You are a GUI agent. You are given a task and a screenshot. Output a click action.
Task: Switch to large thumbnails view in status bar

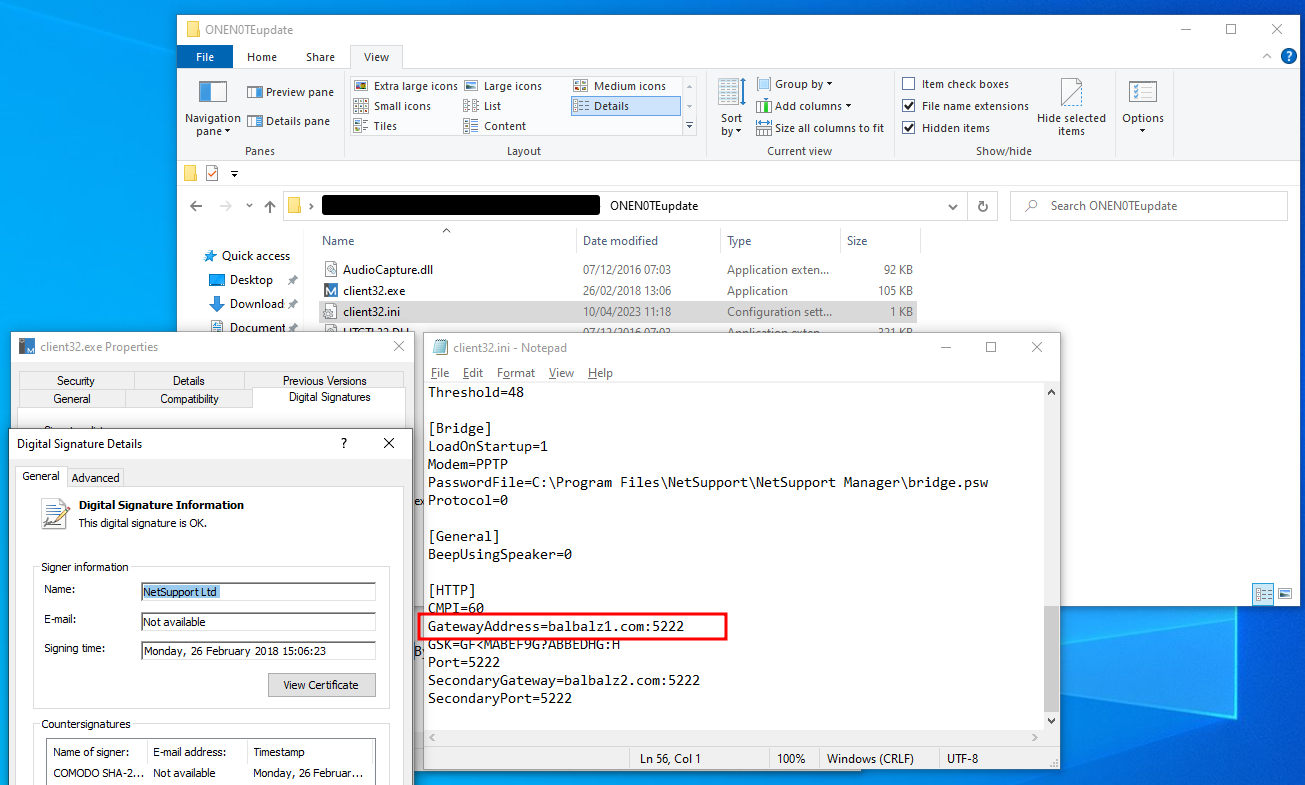[x=1284, y=593]
